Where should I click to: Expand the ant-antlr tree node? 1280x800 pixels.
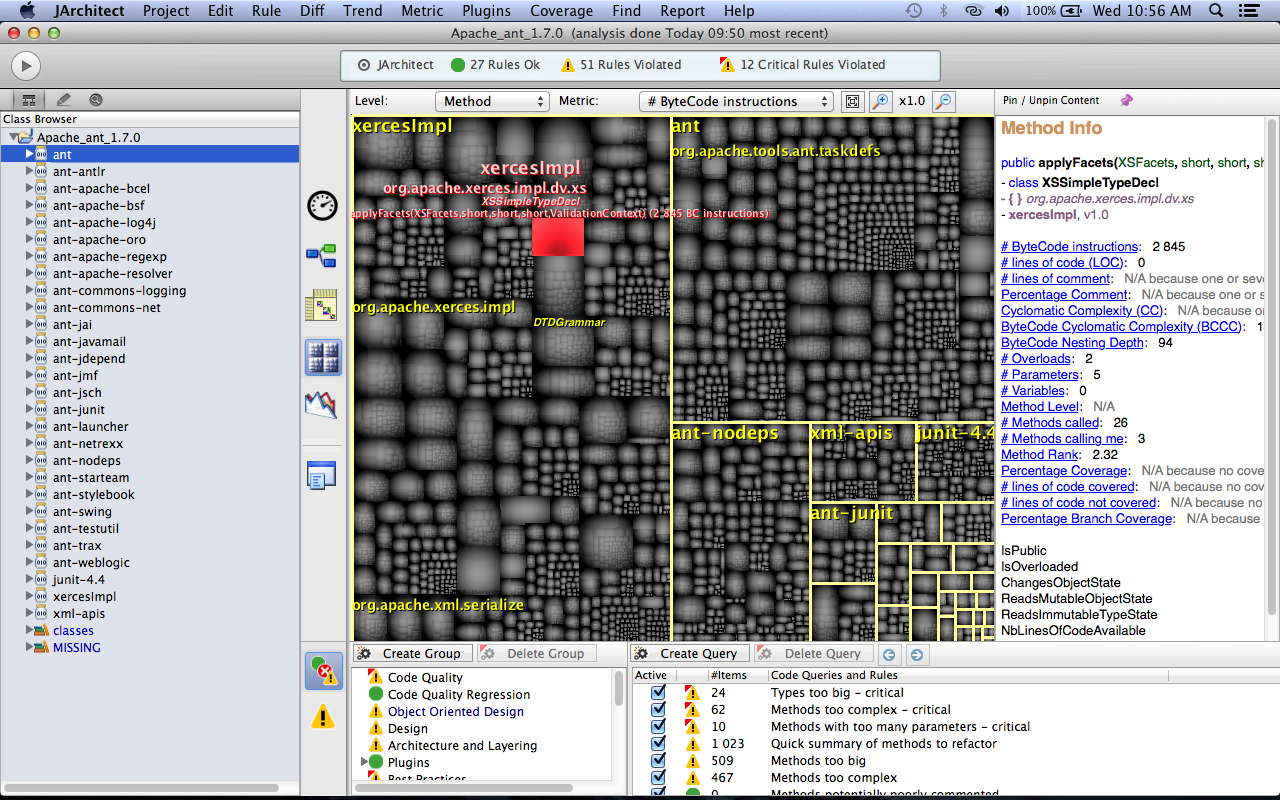(29, 172)
